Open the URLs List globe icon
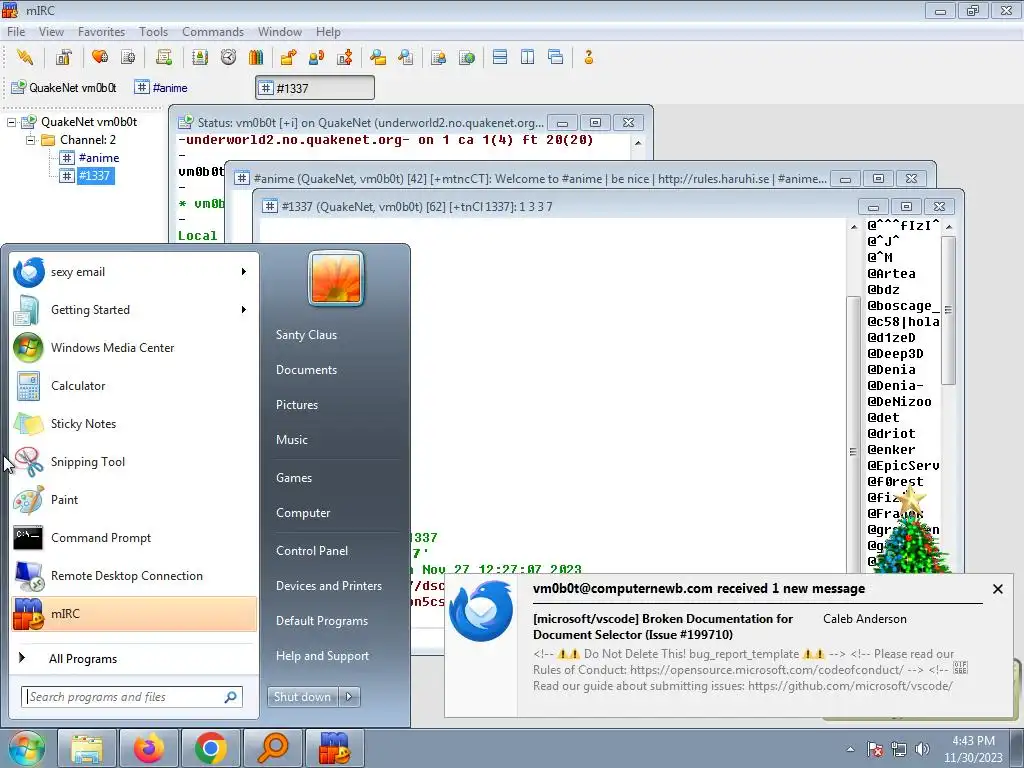The width and height of the screenshot is (1024, 768). coord(467,57)
